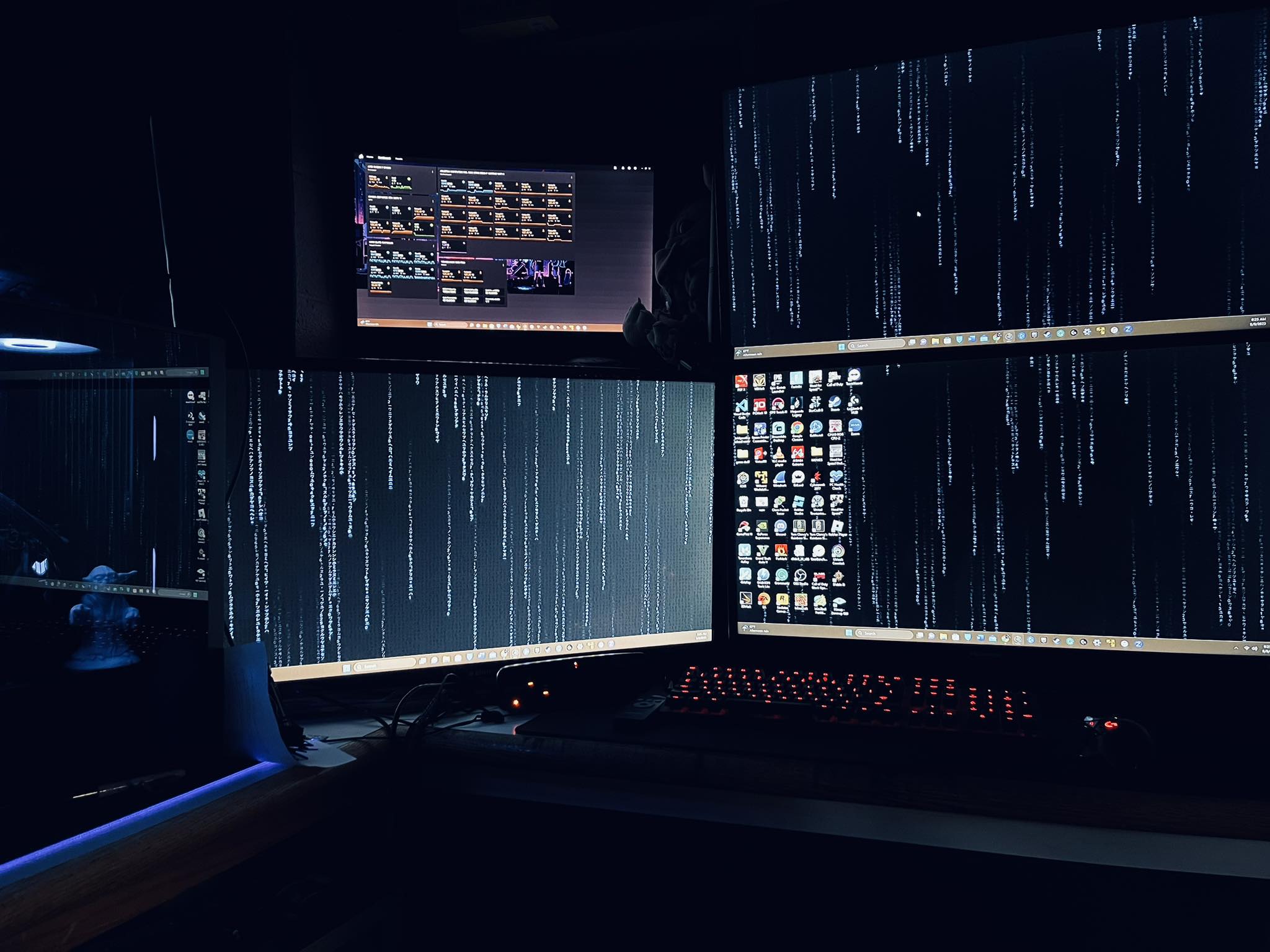Open the Google Chrome desktop shortcut
1270x952 pixels.
pyautogui.click(x=797, y=428)
